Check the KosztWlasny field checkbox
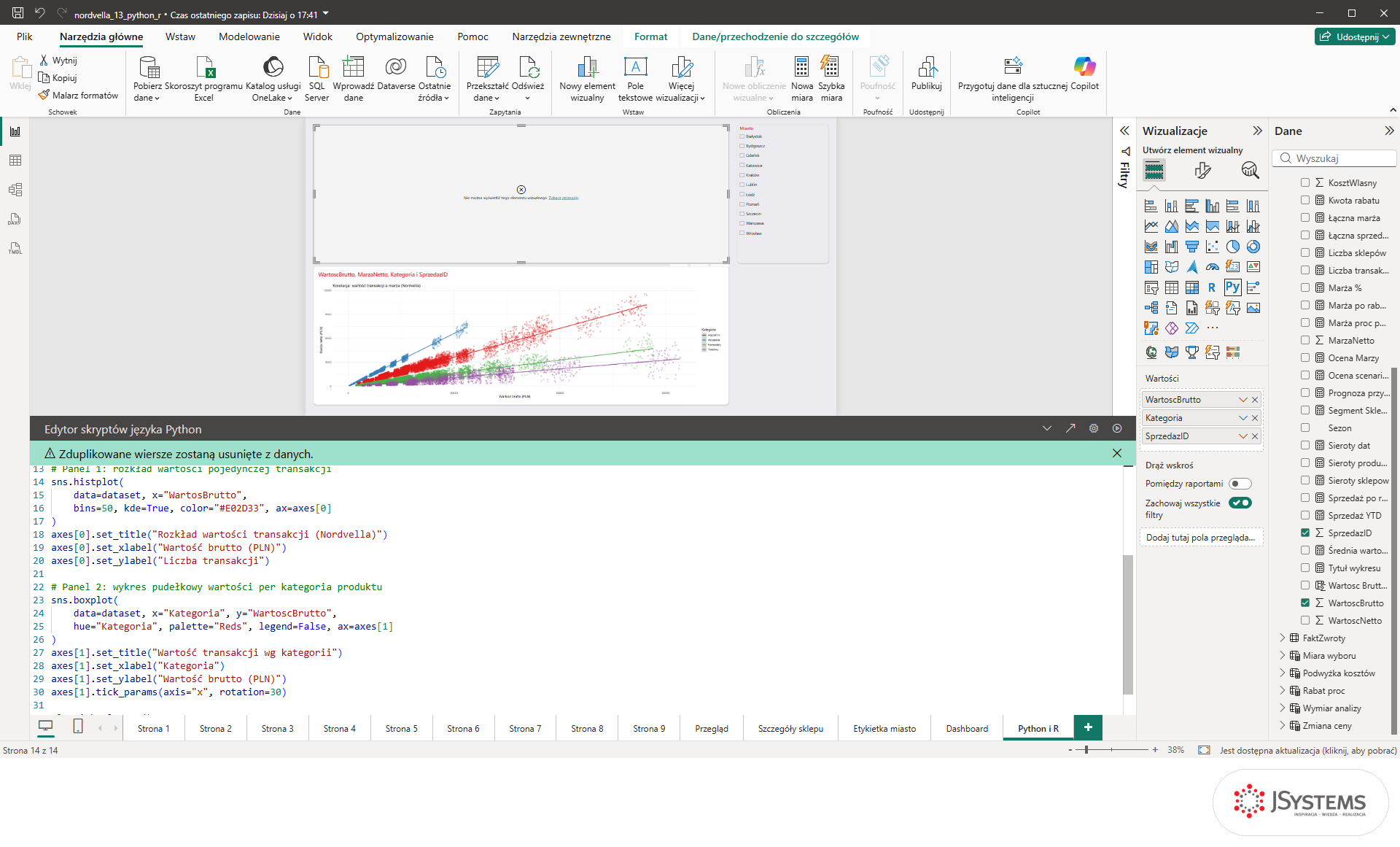Screen dimensions: 1400x847 coord(1305,183)
